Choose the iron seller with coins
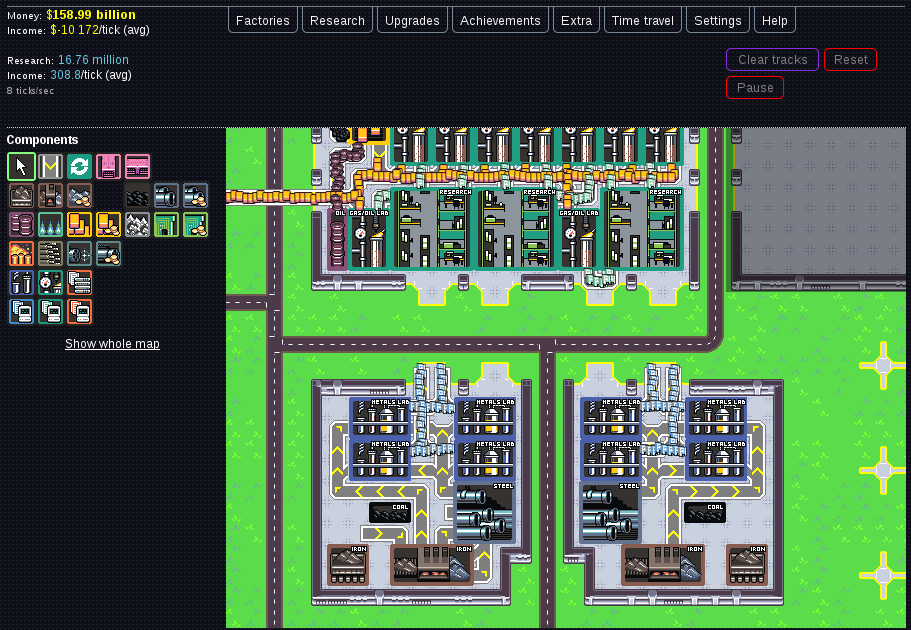Viewport: 911px width, 630px height. tap(80, 196)
